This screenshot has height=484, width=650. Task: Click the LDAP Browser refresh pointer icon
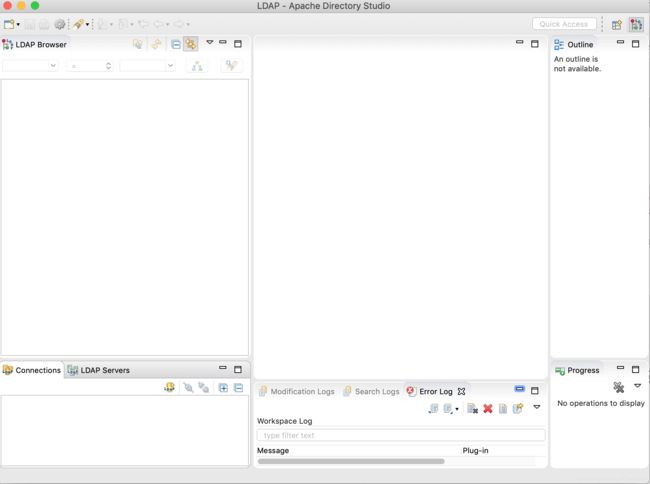(138, 44)
